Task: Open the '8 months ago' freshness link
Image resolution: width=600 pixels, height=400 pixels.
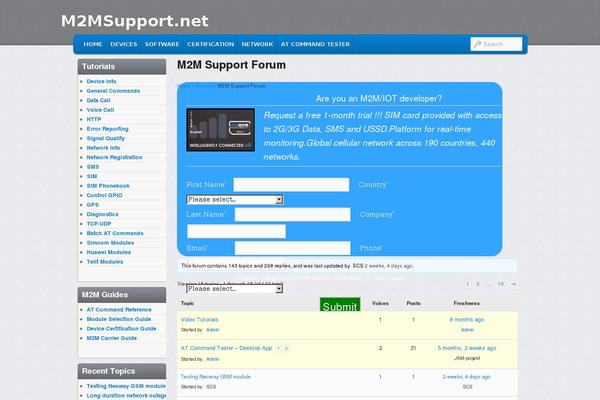Action: (467, 320)
